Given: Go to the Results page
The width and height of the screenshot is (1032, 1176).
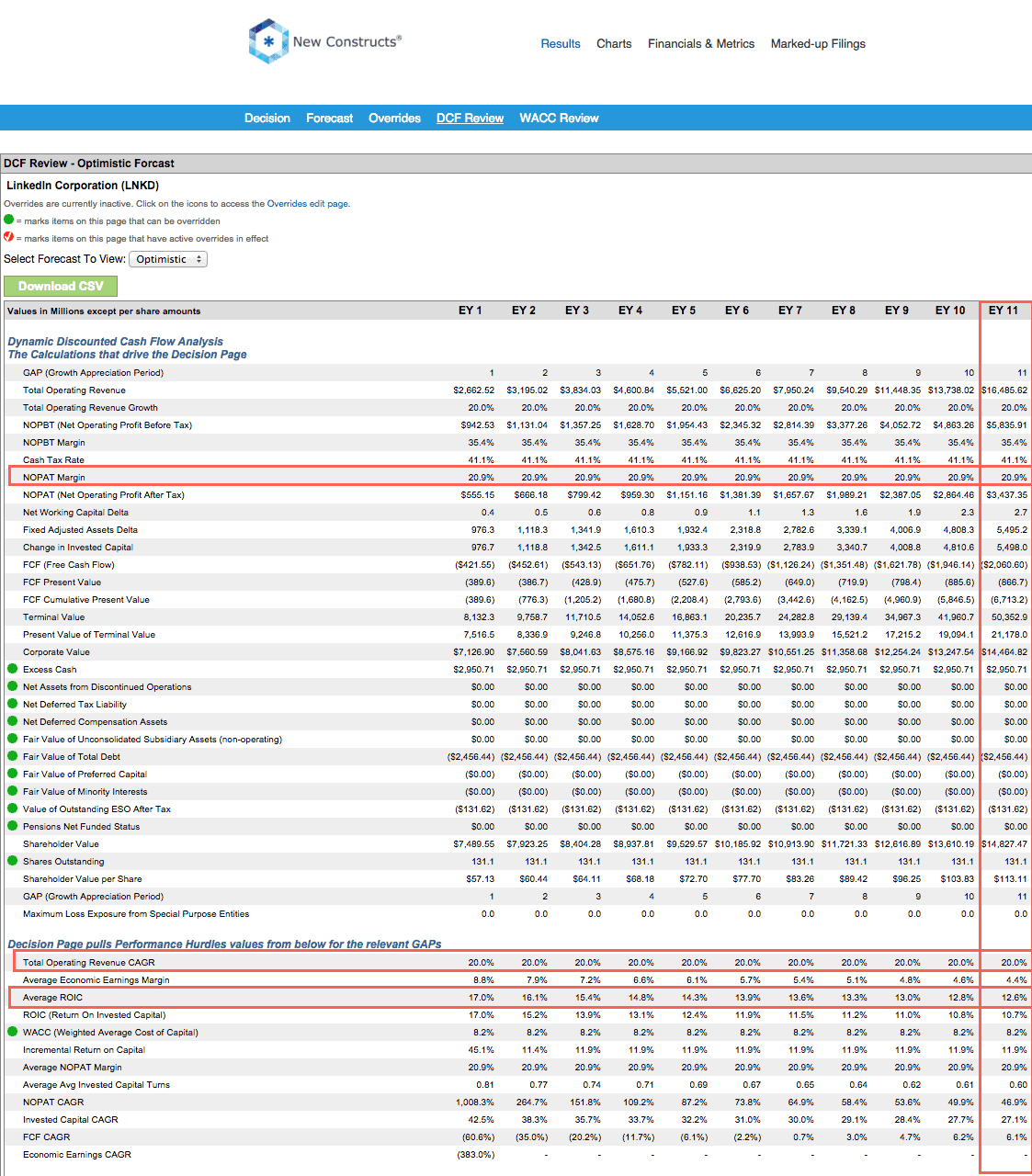Looking at the screenshot, I should 561,43.
